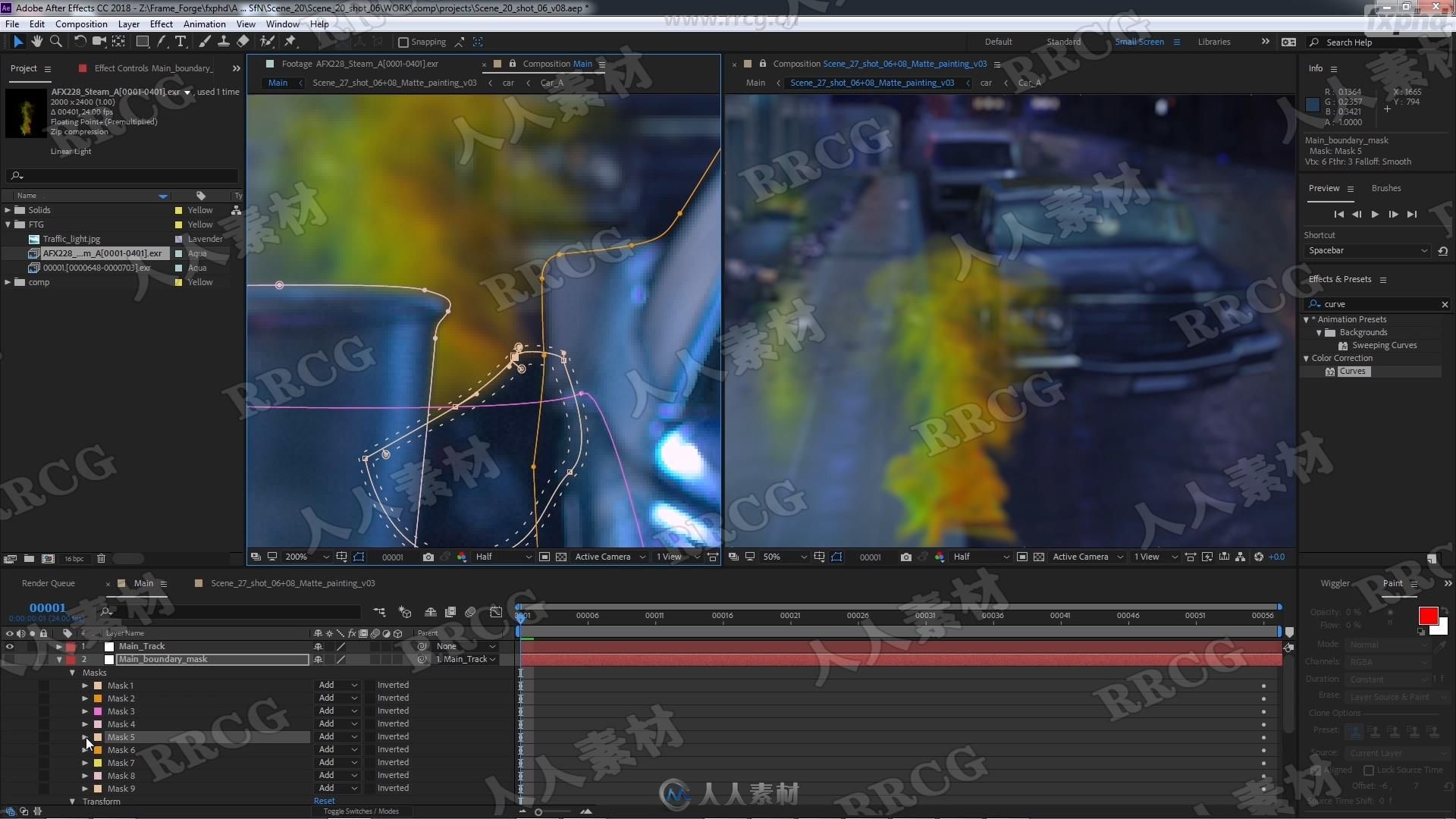This screenshot has height=819, width=1456.
Task: Select the Pan Behind anchor point tool
Action: click(x=118, y=42)
